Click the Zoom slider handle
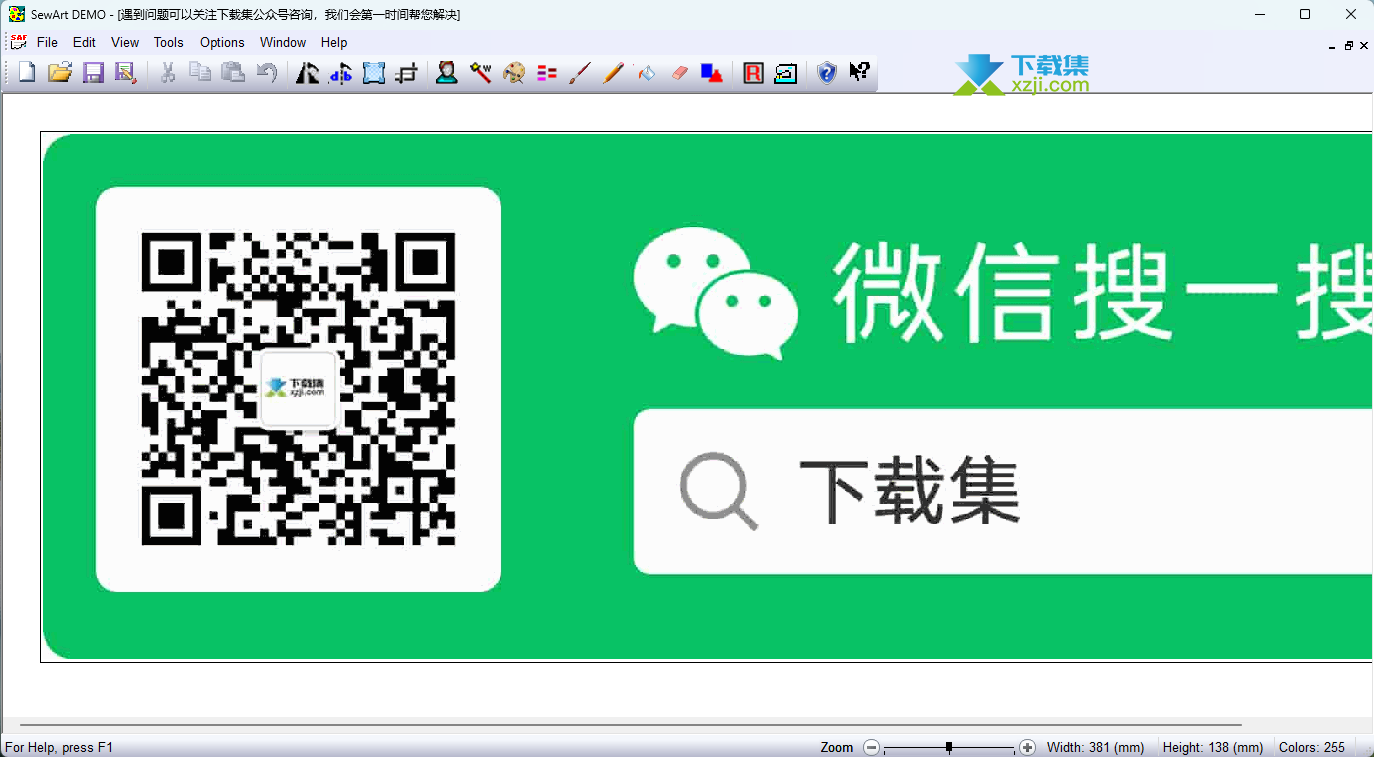Screen dimensions: 1374x757 click(x=949, y=747)
